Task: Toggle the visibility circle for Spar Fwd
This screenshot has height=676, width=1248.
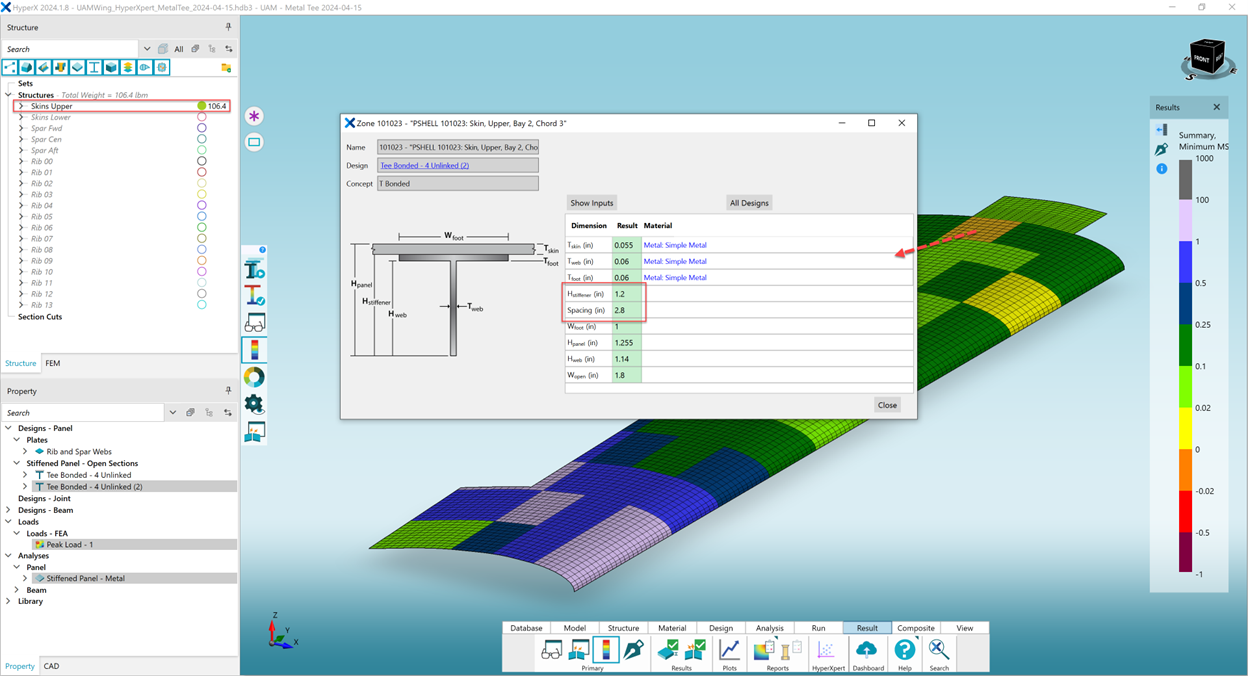Action: (x=201, y=128)
